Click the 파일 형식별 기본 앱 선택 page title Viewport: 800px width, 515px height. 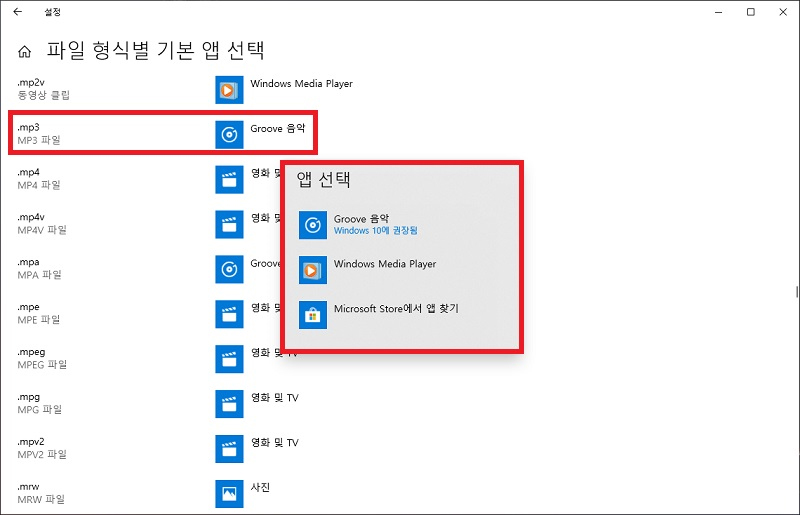(156, 50)
